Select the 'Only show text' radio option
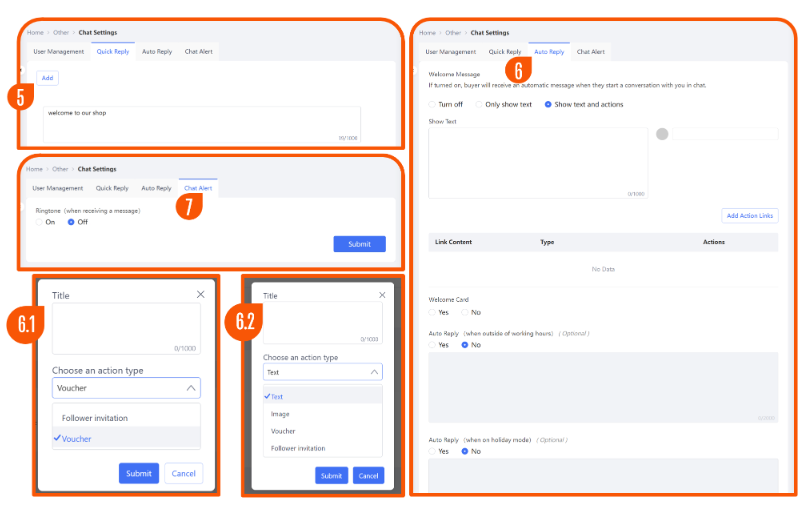 (x=480, y=104)
